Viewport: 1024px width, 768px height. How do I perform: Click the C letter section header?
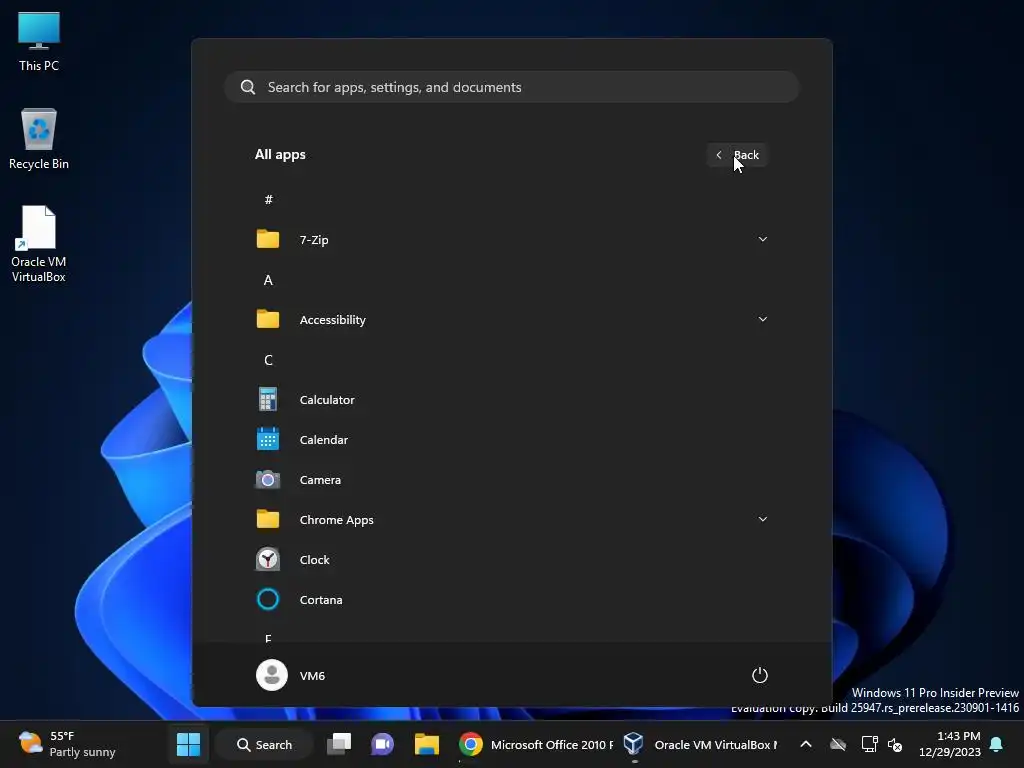268,360
